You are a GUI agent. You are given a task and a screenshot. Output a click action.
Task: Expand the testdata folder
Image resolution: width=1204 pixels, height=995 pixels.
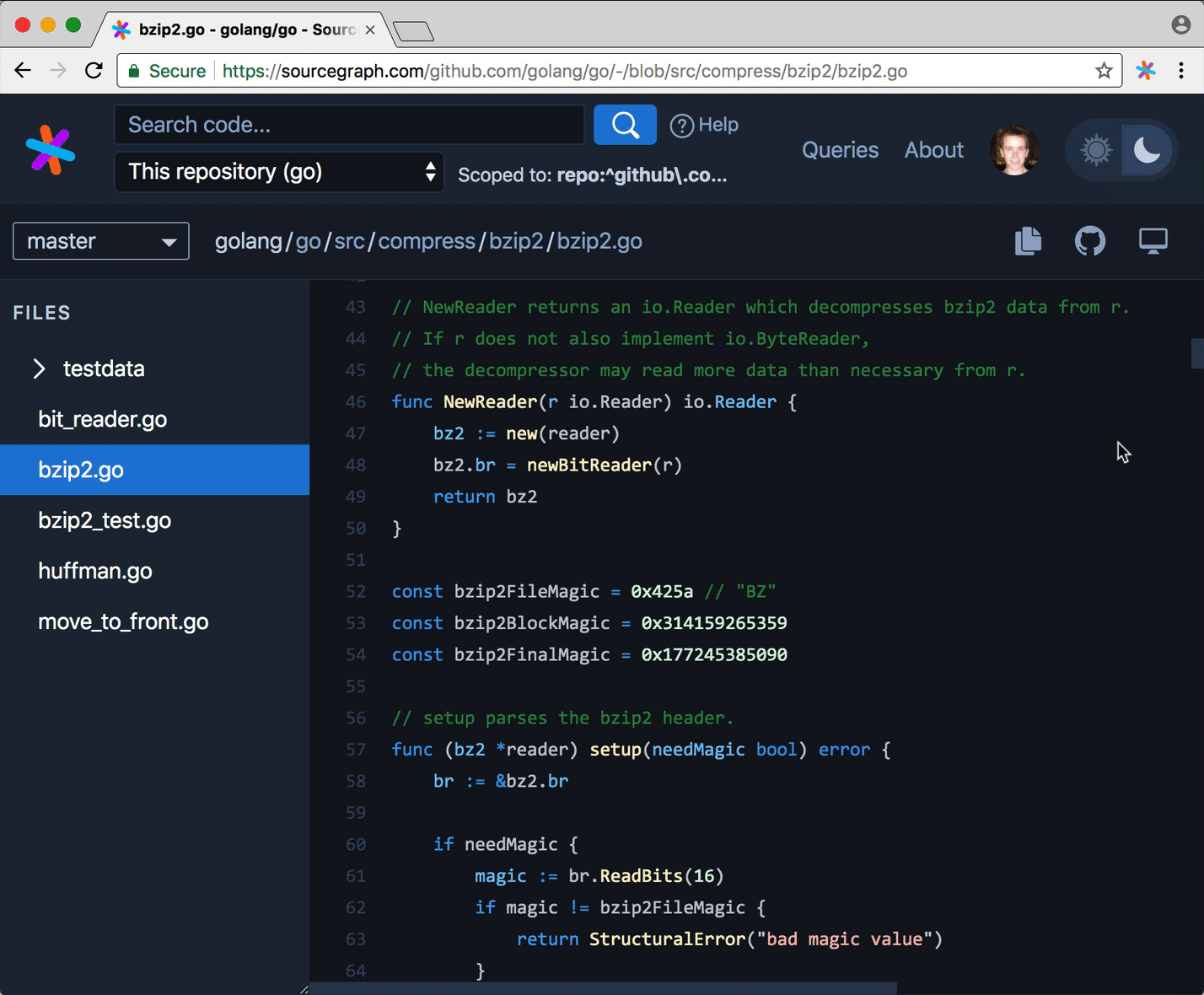38,368
